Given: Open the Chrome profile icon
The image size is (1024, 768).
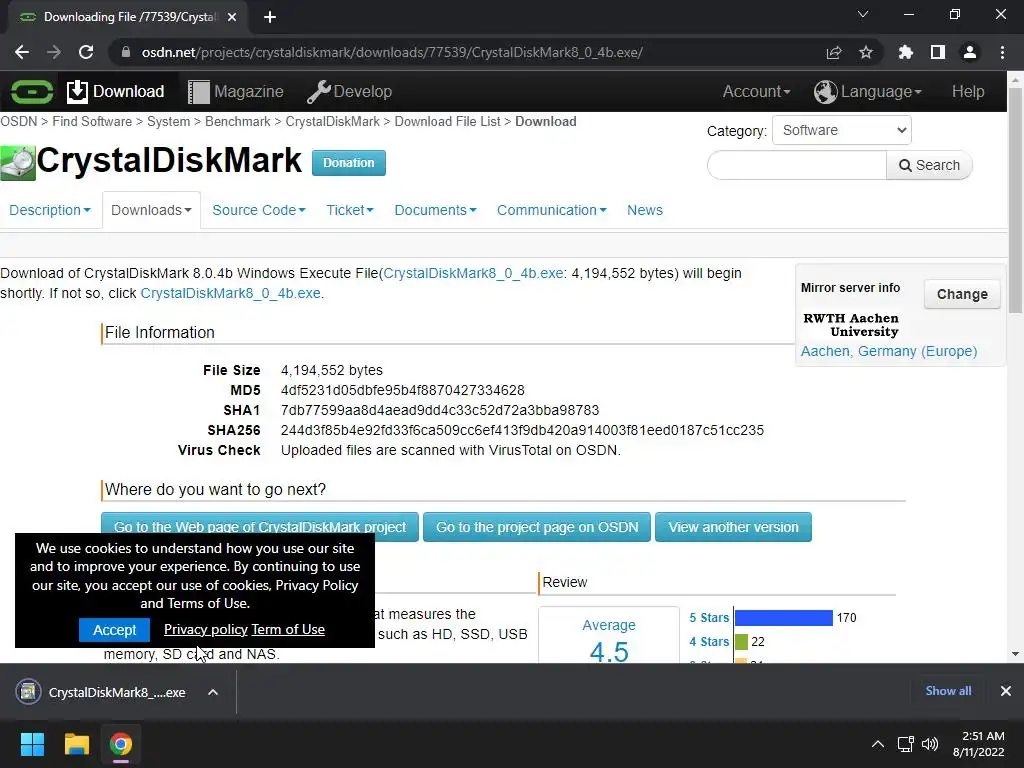Looking at the screenshot, I should click(x=970, y=52).
